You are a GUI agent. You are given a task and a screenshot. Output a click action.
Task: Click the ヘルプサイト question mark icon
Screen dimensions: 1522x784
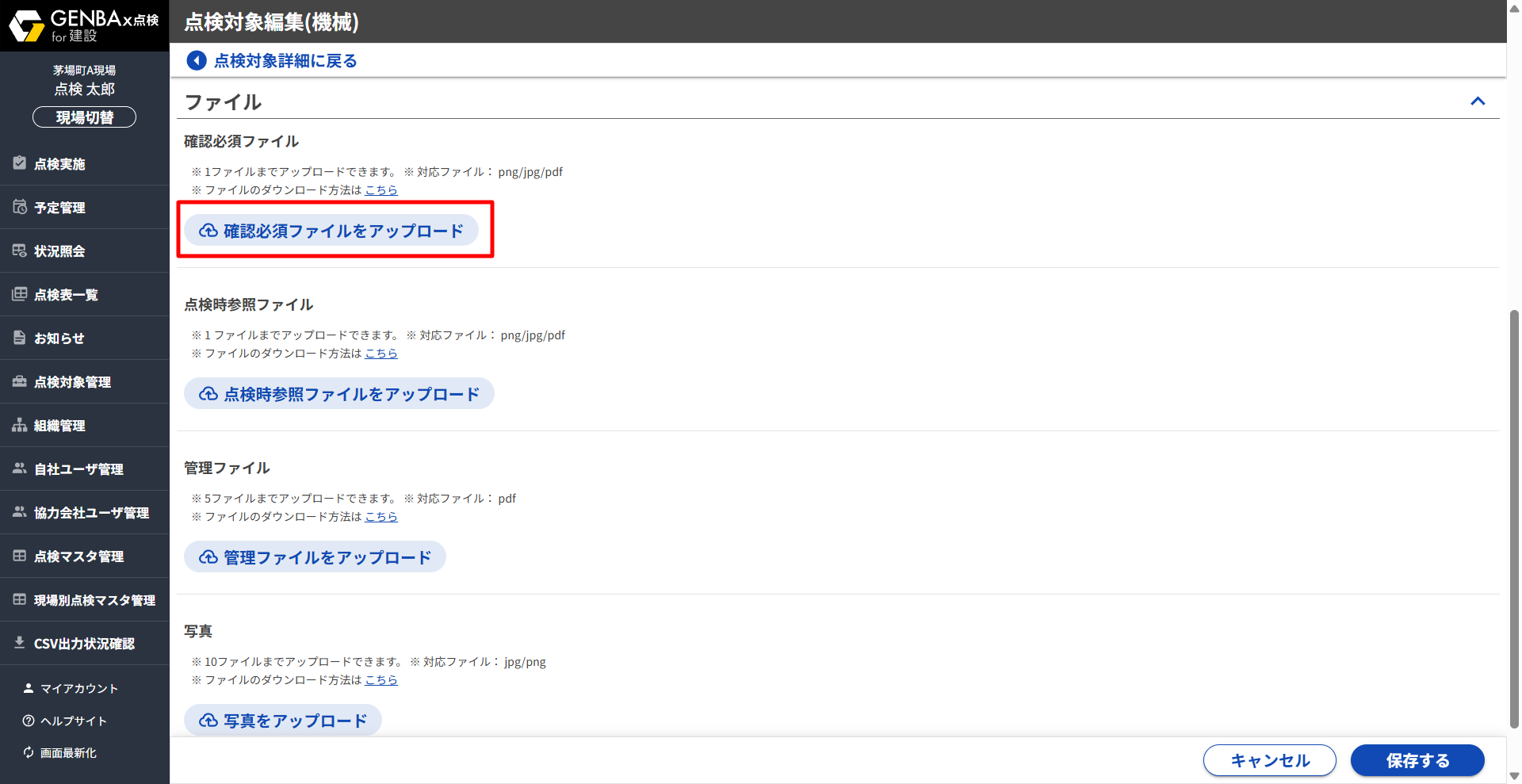[29, 721]
